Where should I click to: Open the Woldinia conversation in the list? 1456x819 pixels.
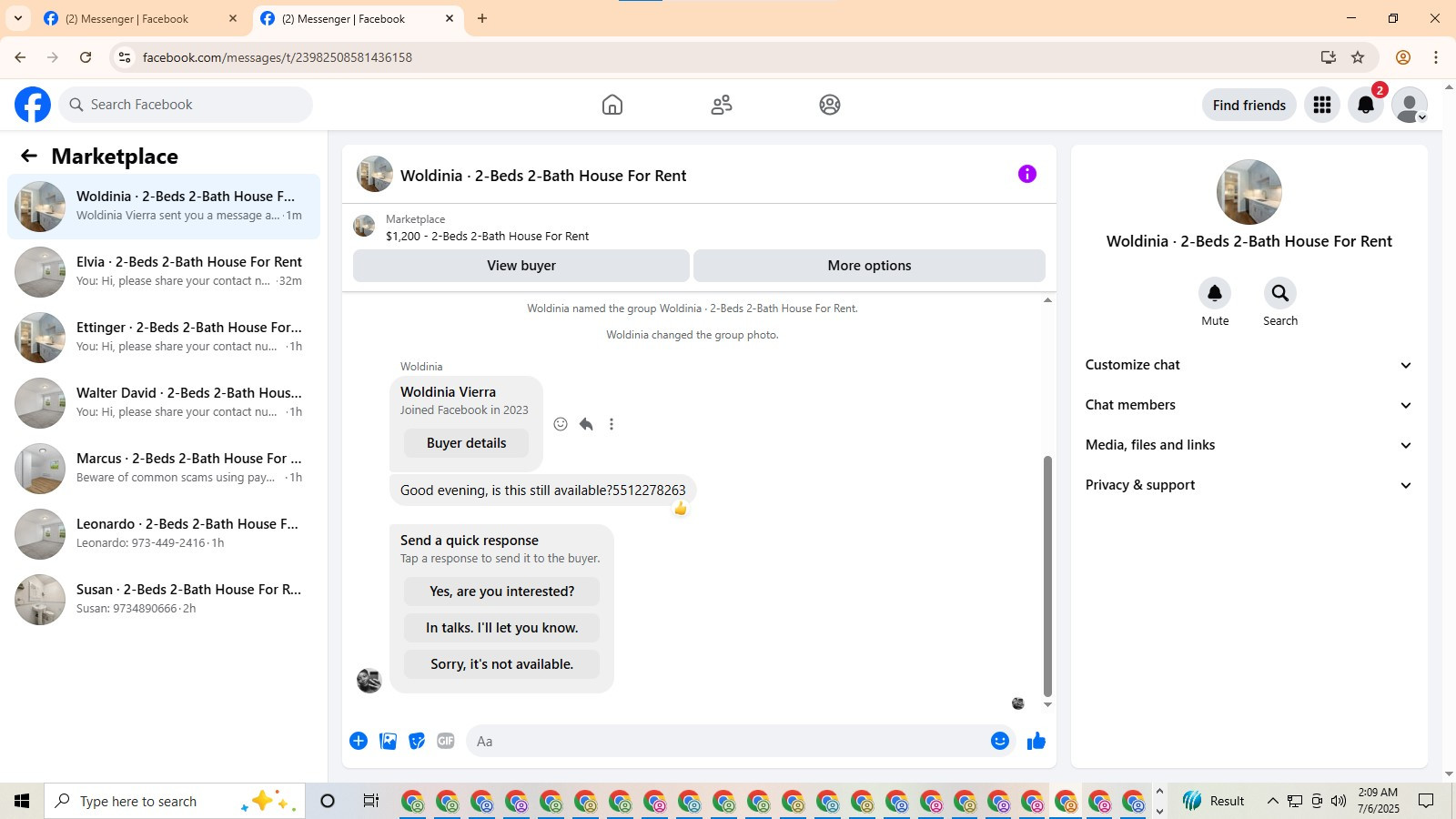pyautogui.click(x=164, y=207)
